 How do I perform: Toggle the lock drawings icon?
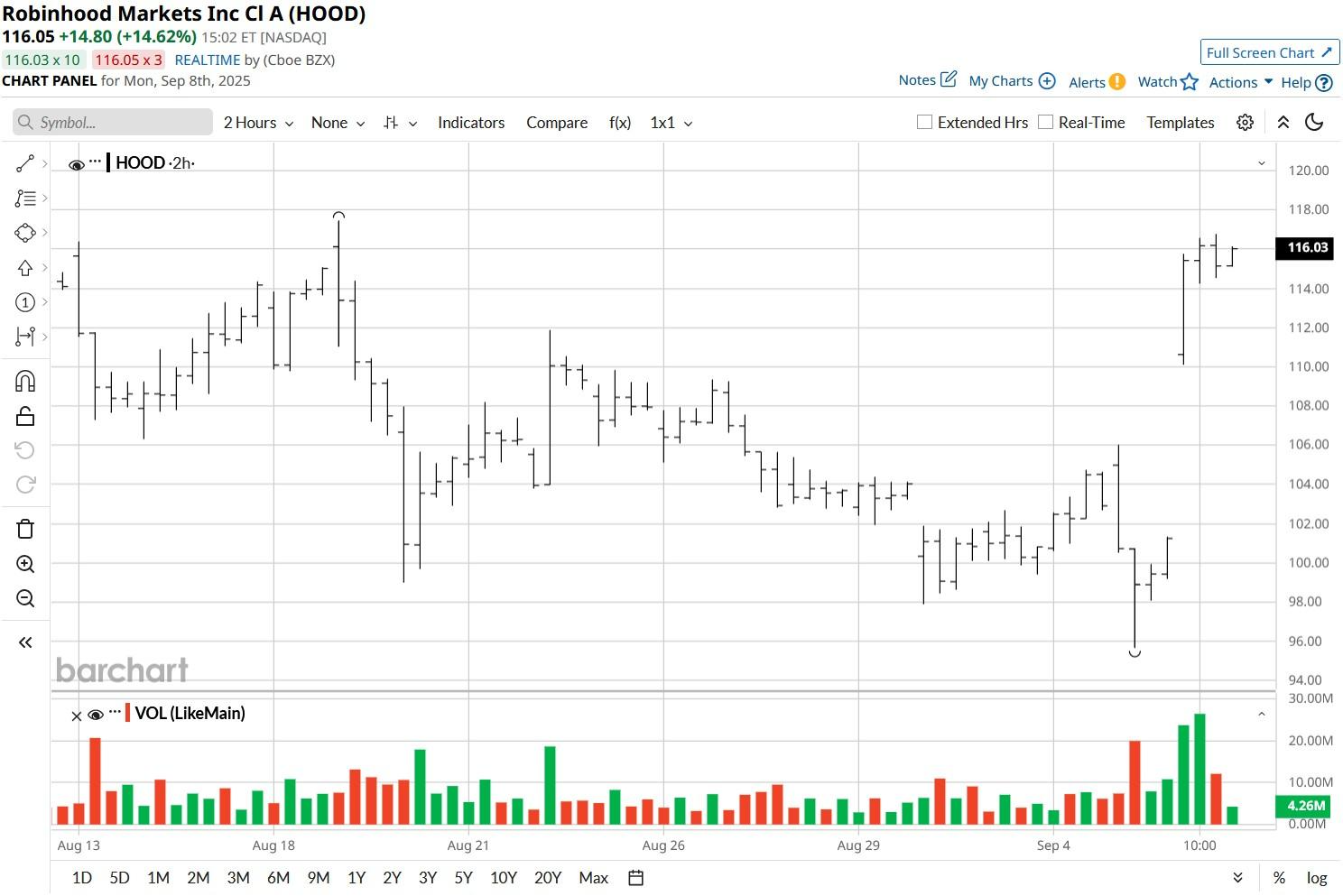tap(25, 416)
